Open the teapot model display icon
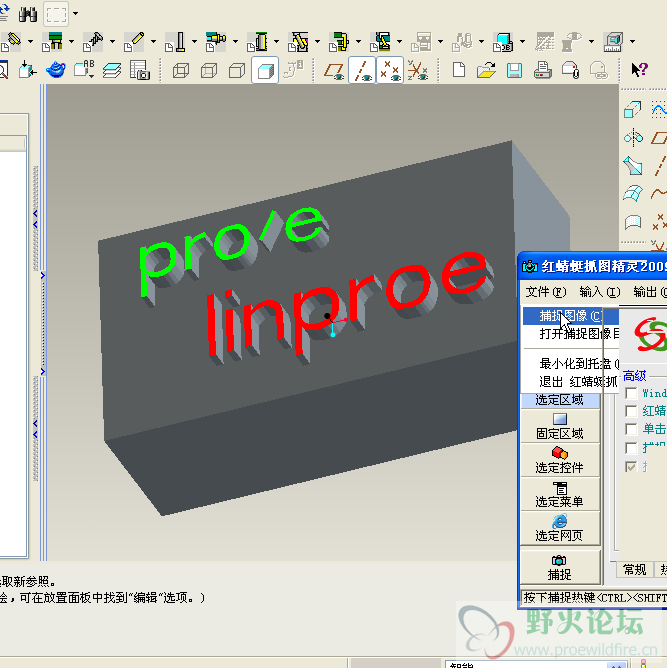The image size is (667, 668). tap(55, 70)
